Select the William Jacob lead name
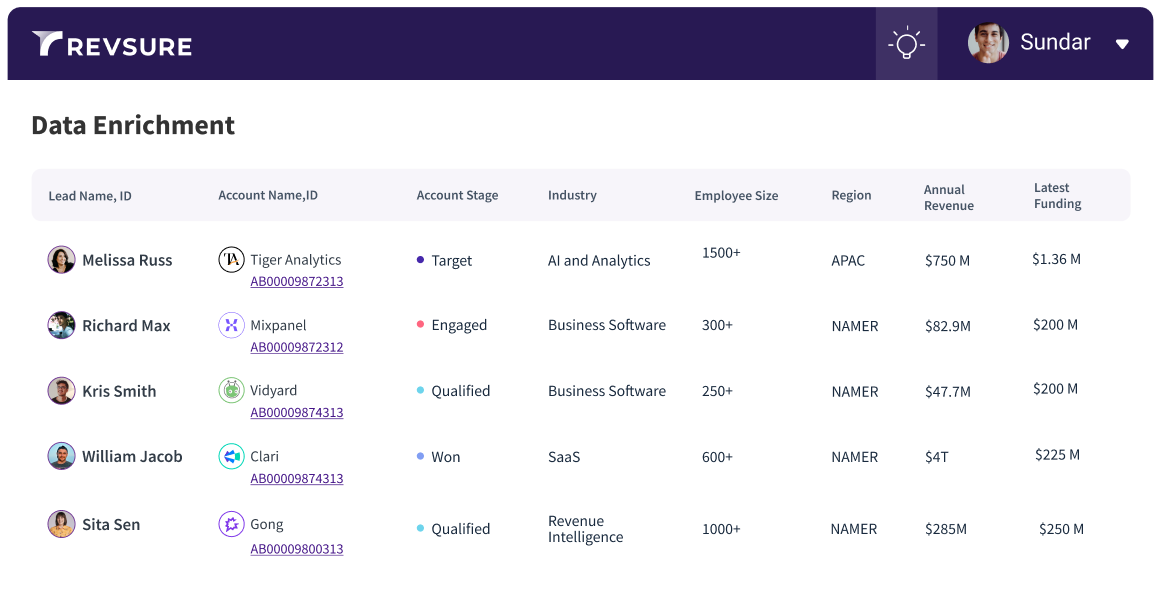1159x591 pixels. (132, 457)
